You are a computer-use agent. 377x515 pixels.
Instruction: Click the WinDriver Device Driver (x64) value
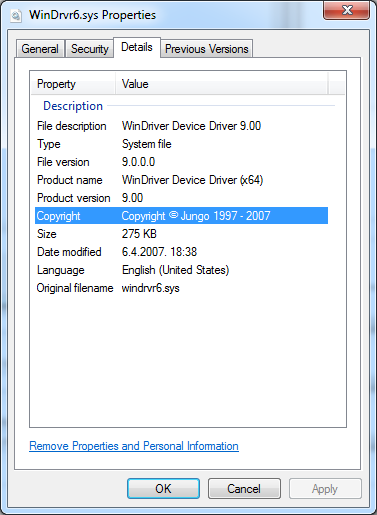[x=192, y=180]
